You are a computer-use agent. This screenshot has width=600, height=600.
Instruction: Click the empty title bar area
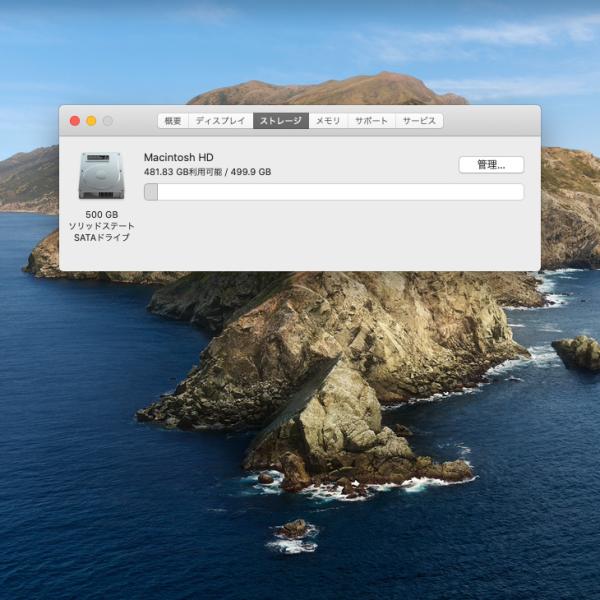pyautogui.click(x=492, y=121)
